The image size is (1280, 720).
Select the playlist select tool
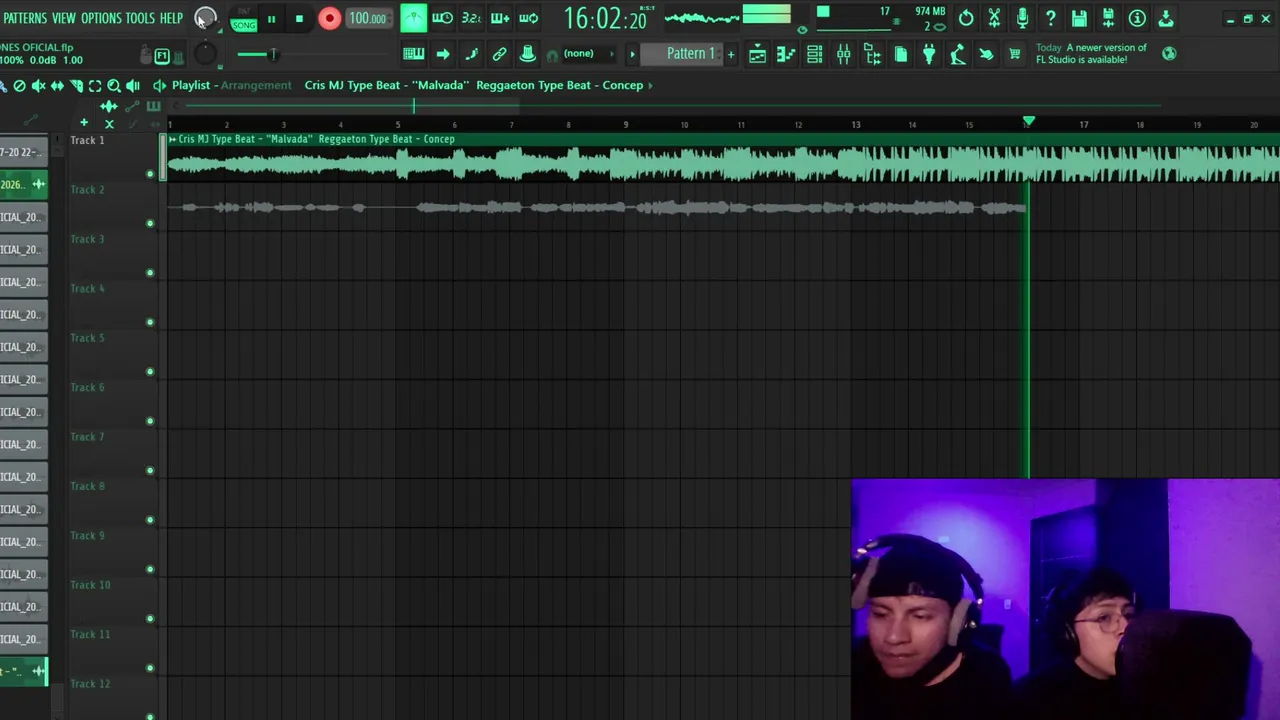click(95, 86)
